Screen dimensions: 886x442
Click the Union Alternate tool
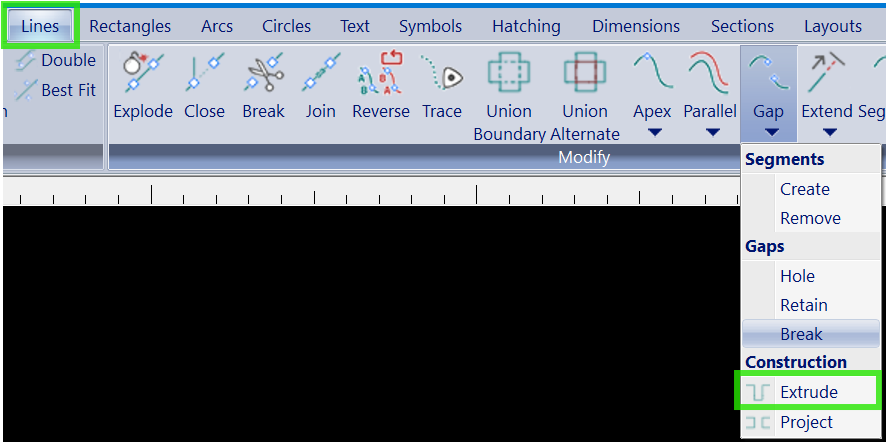click(585, 96)
